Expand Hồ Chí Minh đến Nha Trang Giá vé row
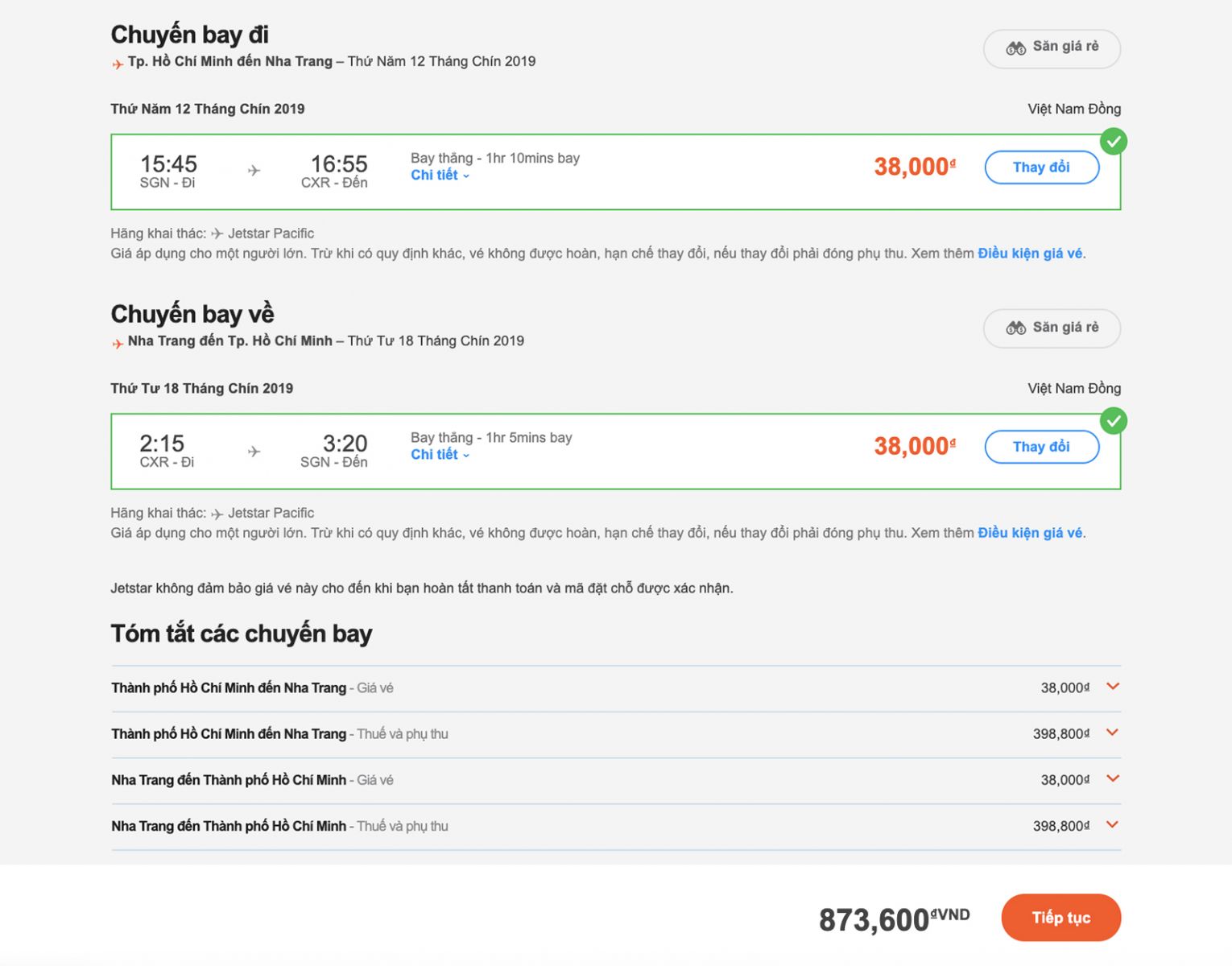 1113,687
